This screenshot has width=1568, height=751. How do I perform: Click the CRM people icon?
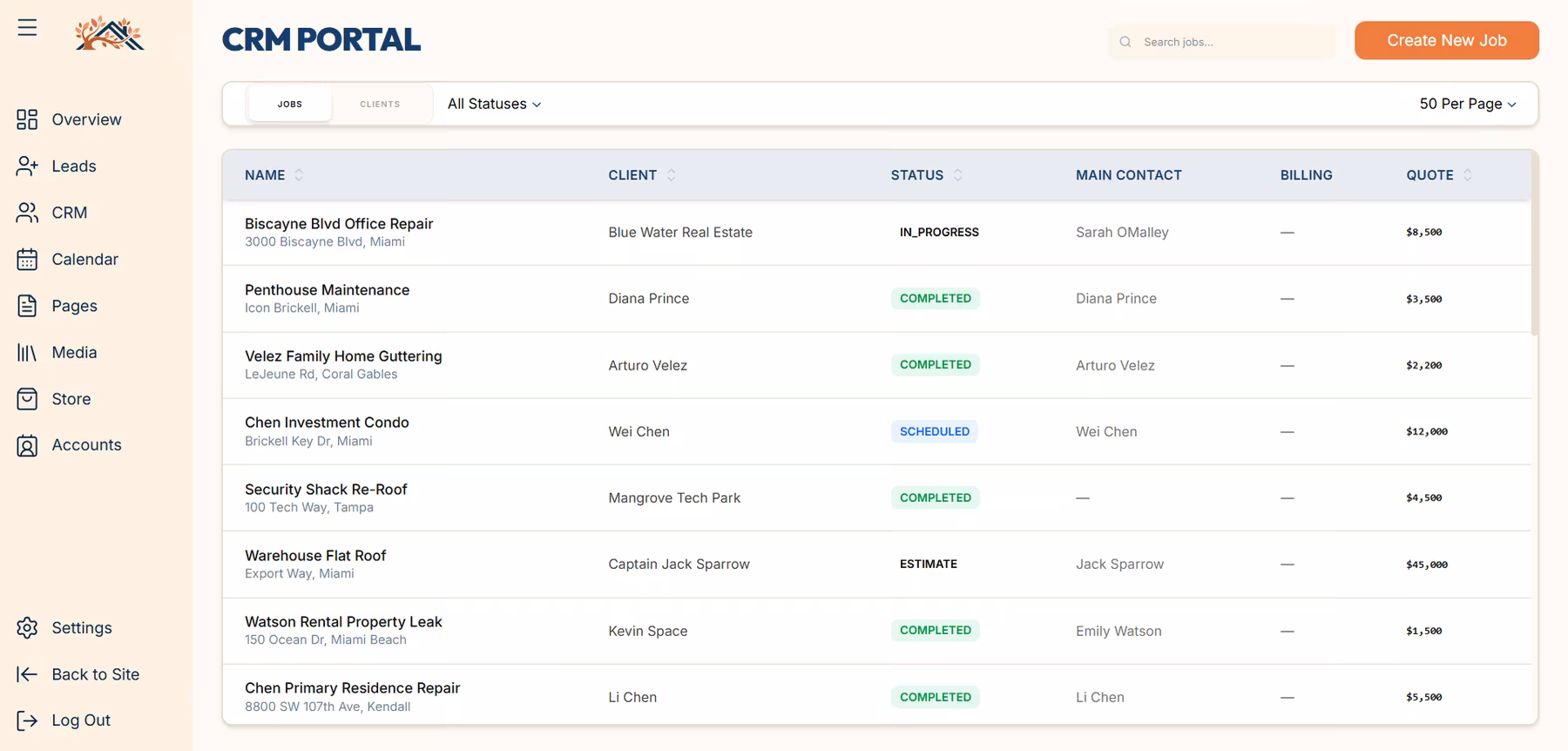click(x=27, y=213)
